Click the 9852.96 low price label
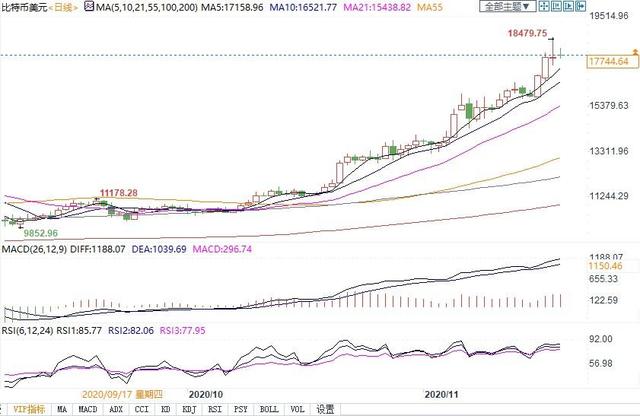 point(40,233)
